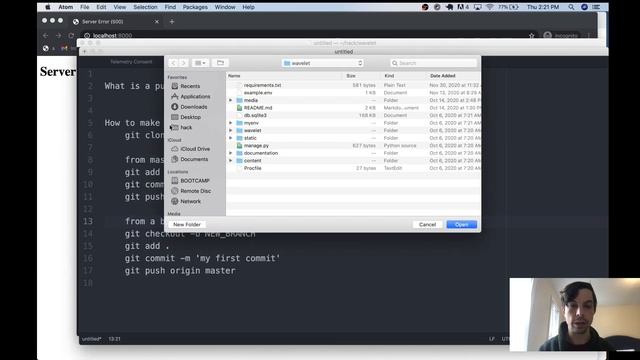This screenshot has height=360, width=640.
Task: Open the File menu
Action: pos(84,7)
